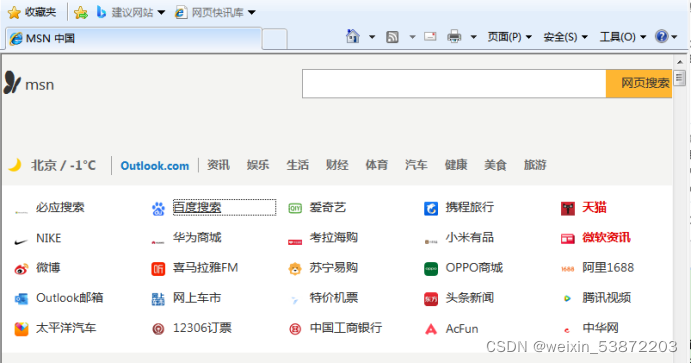692x363 pixels.
Task: Open the 特价机票 link
Action: (x=334, y=298)
